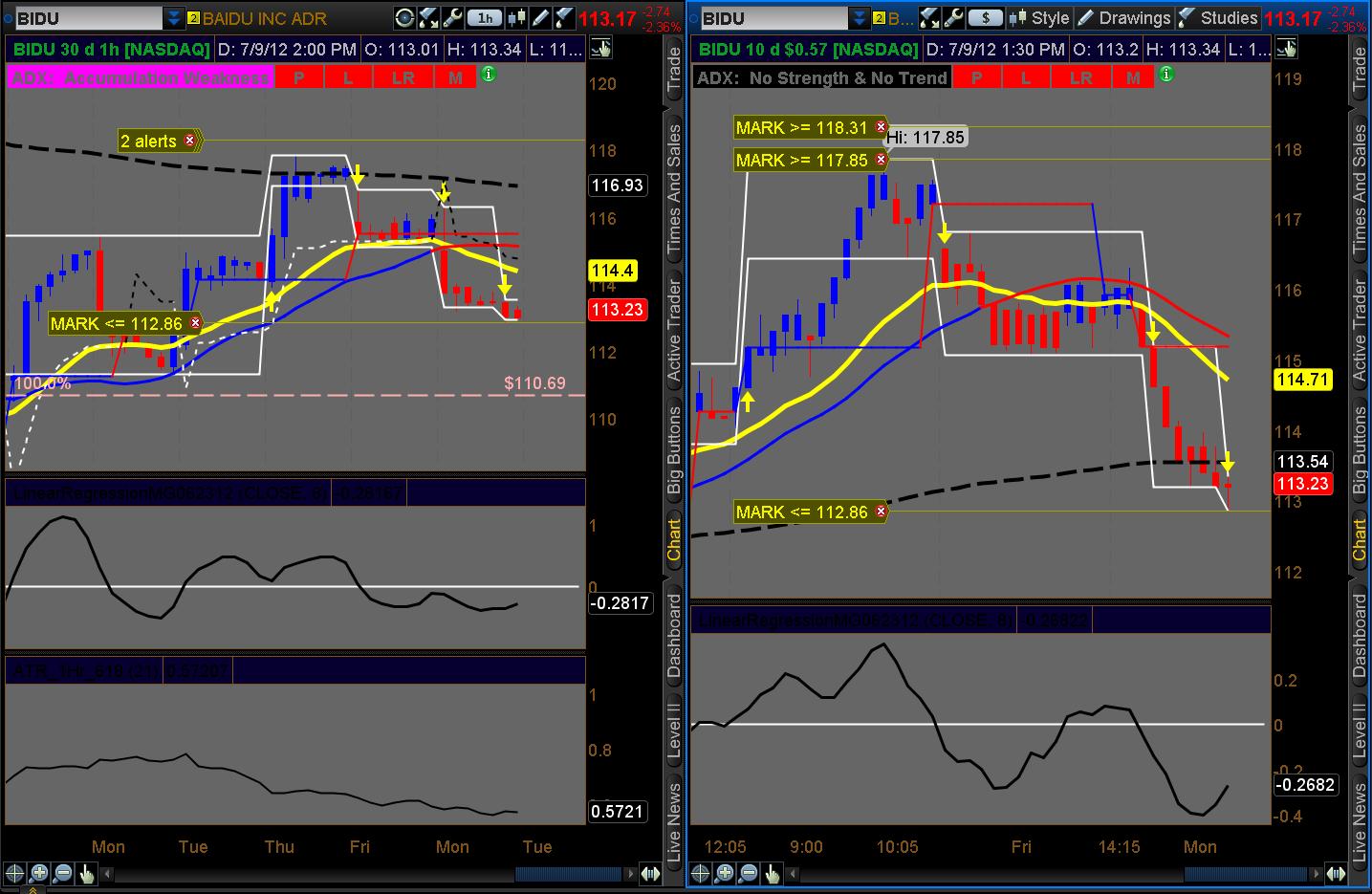Toggle P label in left chart ADX row
Screen dimensions: 1372x894
tap(299, 78)
